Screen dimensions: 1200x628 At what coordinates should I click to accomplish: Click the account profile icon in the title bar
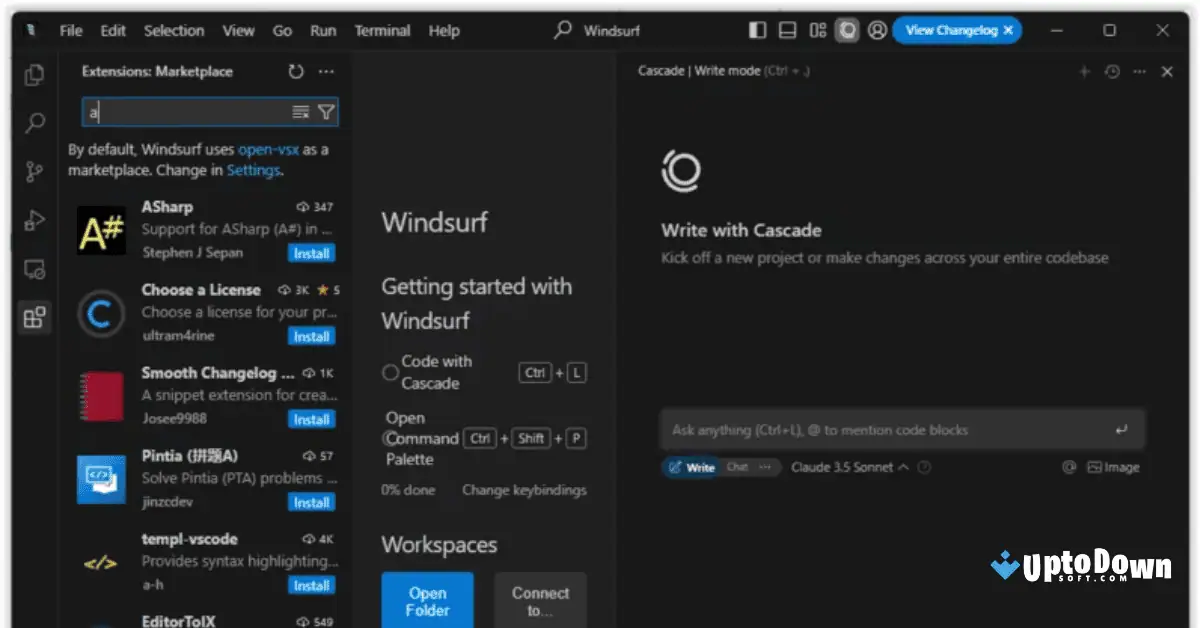point(877,30)
